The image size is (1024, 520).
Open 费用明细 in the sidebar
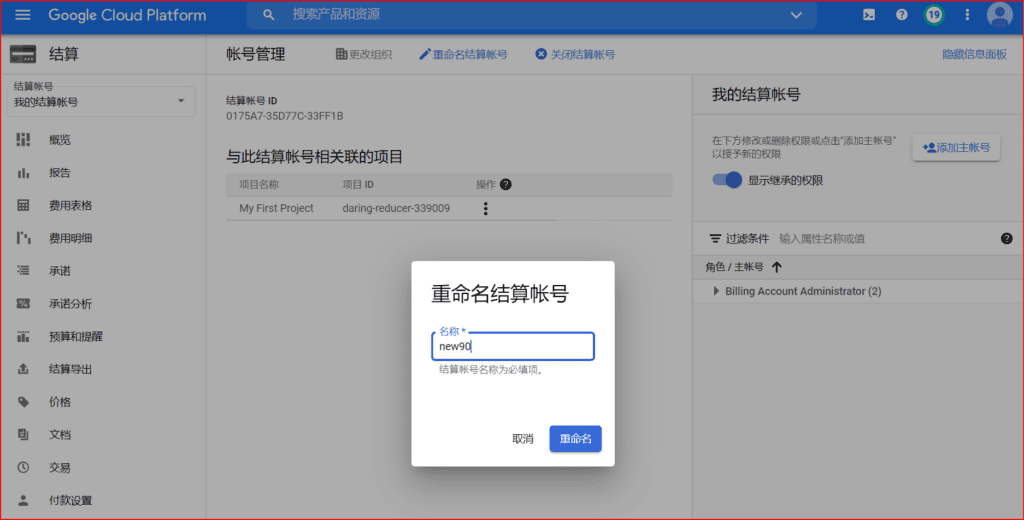[x=71, y=238]
